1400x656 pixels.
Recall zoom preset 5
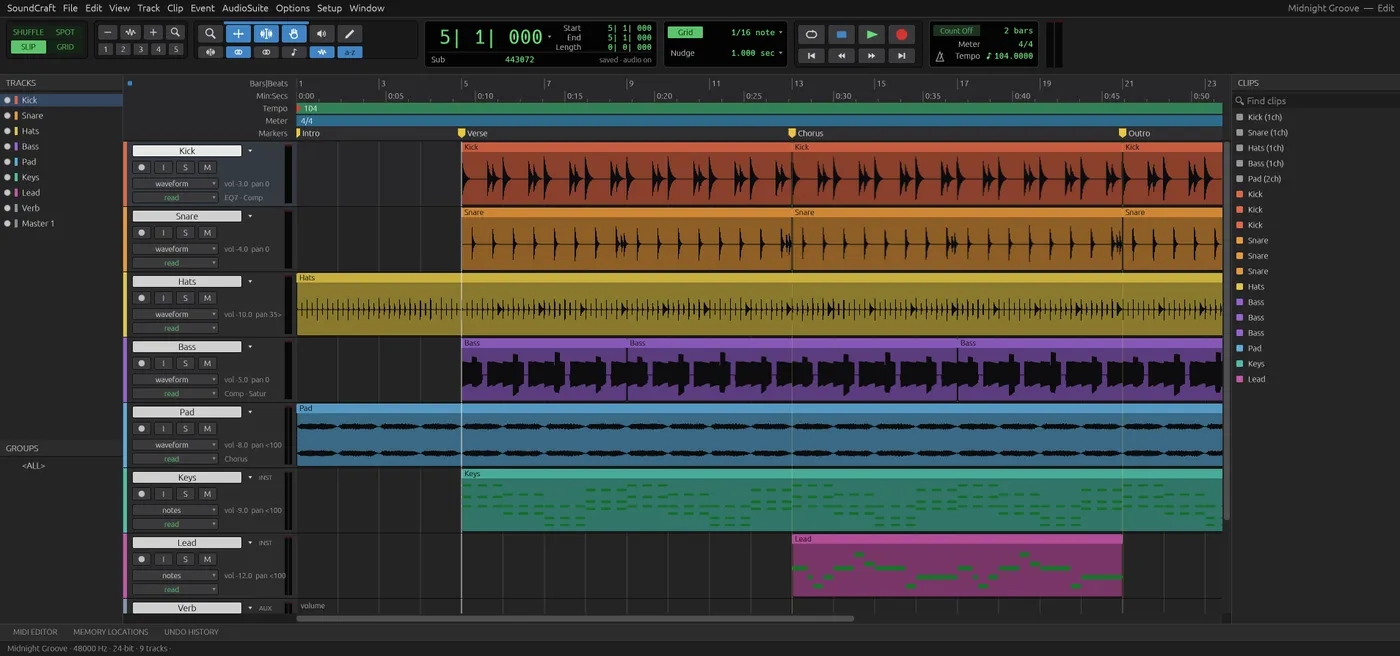[x=176, y=49]
